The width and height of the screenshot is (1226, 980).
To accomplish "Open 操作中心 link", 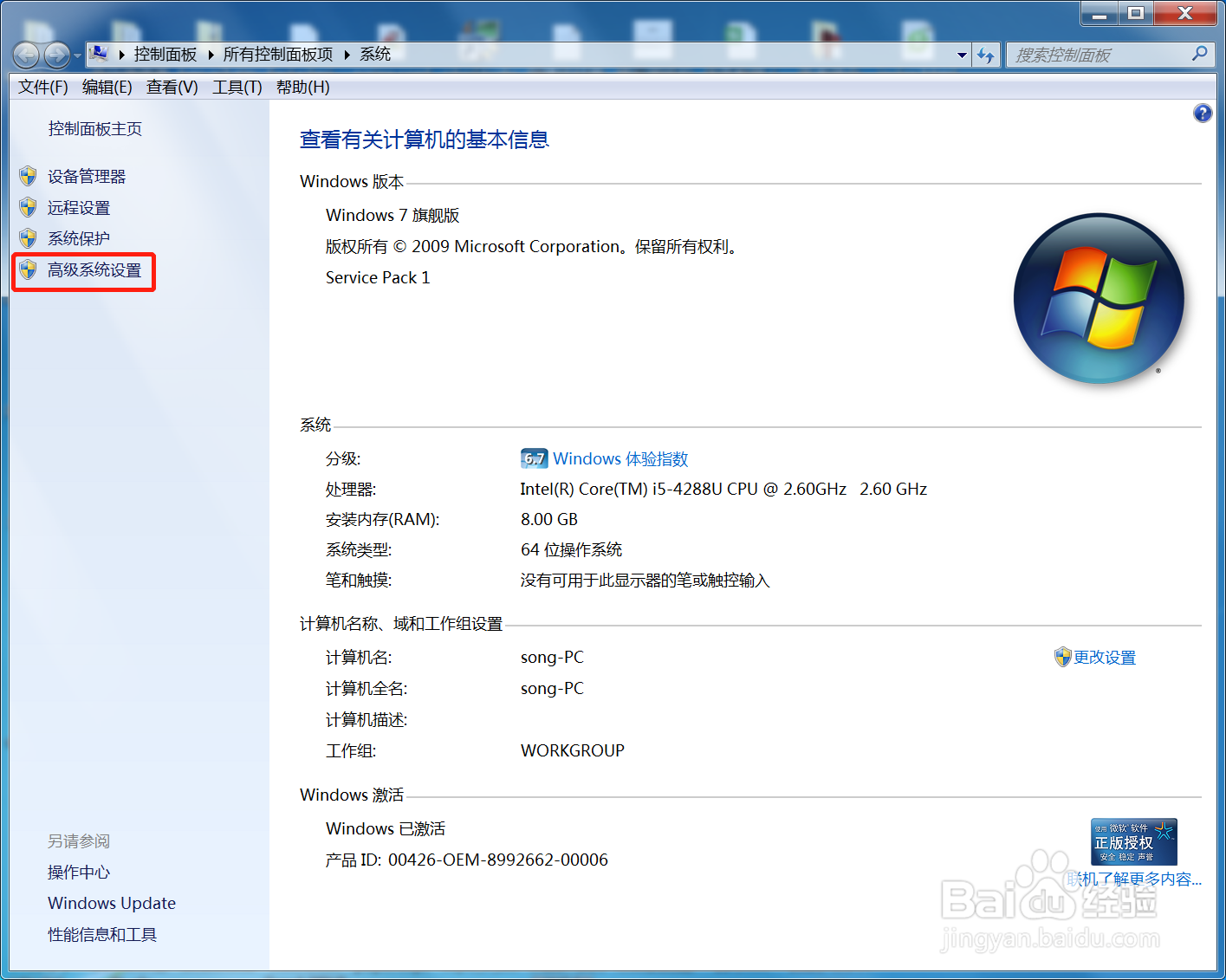I will tap(79, 873).
